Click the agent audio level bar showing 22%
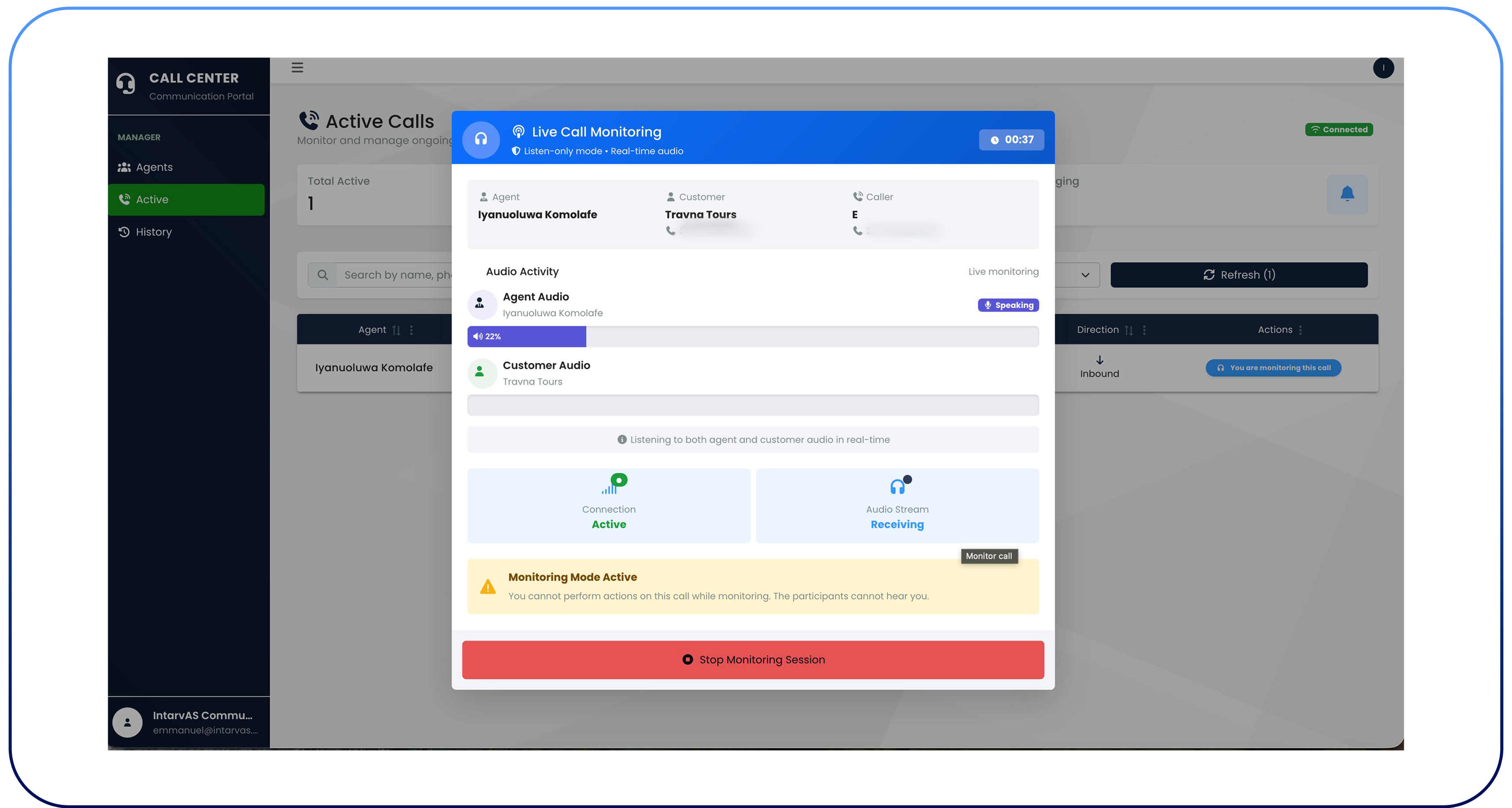Screen dimensions: 1512x808 point(526,336)
